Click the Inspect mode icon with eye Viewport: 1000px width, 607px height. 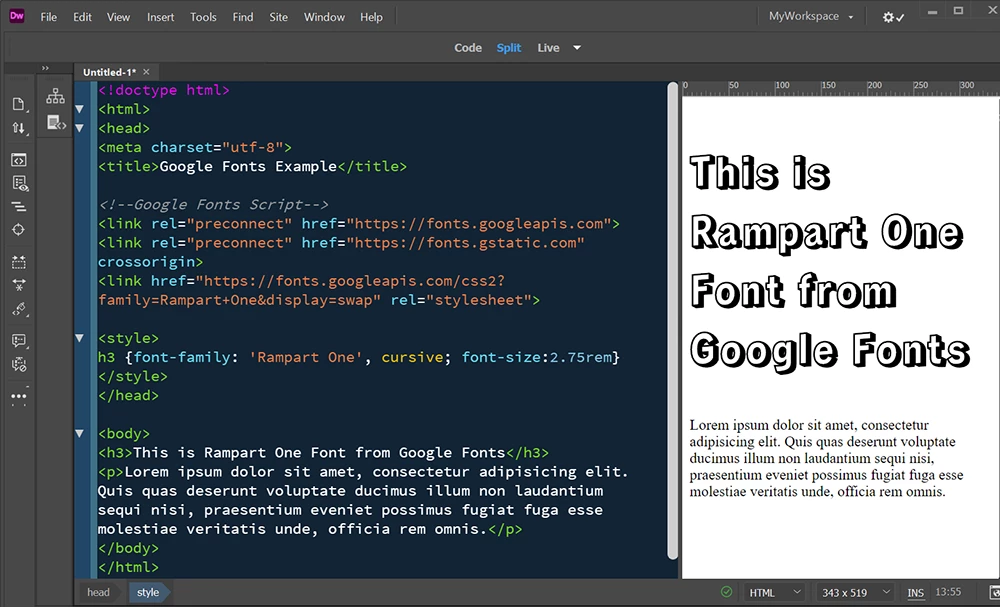coord(20,184)
